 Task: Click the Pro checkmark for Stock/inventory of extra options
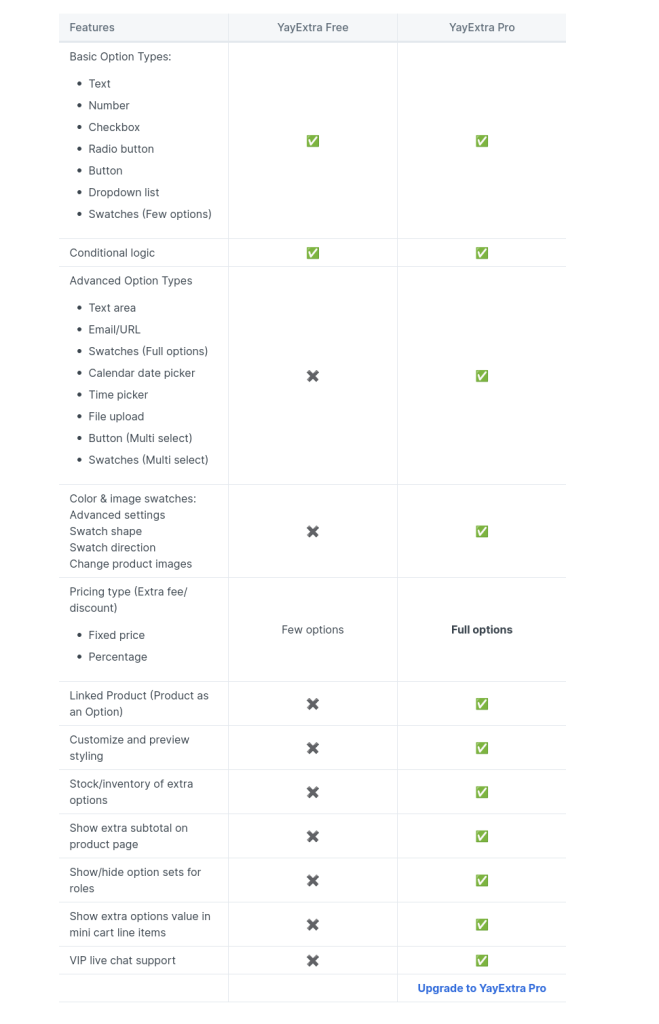pos(482,792)
